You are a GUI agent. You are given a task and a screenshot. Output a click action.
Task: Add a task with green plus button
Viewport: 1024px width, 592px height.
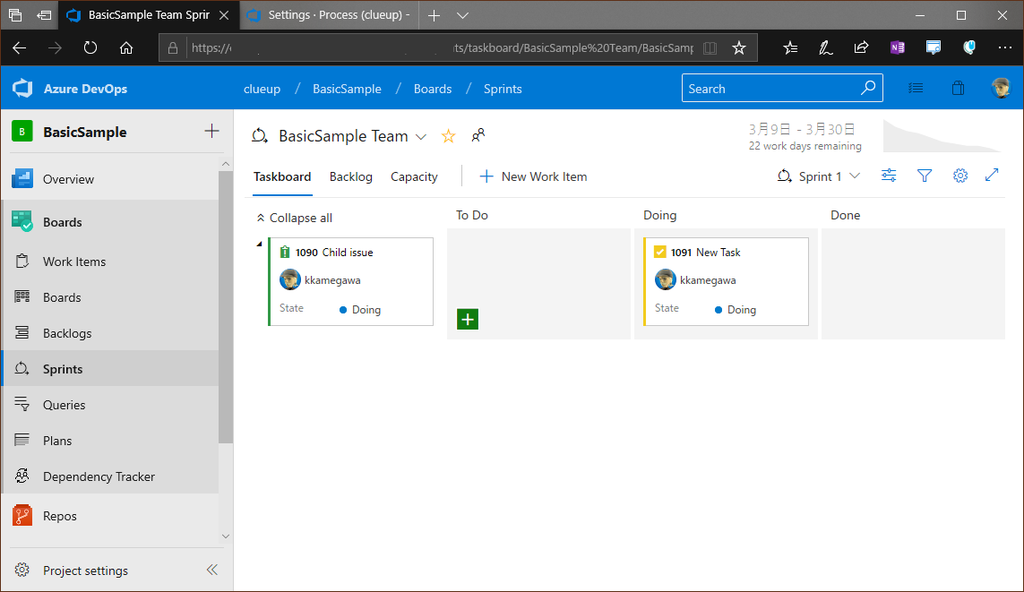tap(468, 319)
